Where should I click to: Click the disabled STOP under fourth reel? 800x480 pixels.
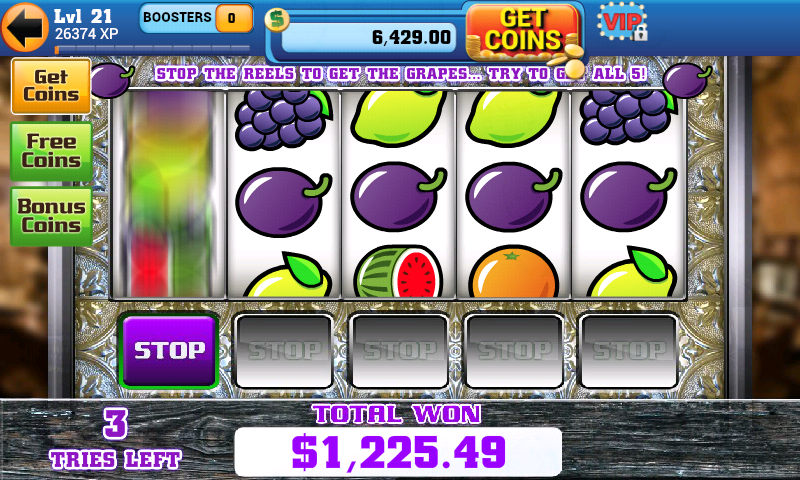point(514,351)
